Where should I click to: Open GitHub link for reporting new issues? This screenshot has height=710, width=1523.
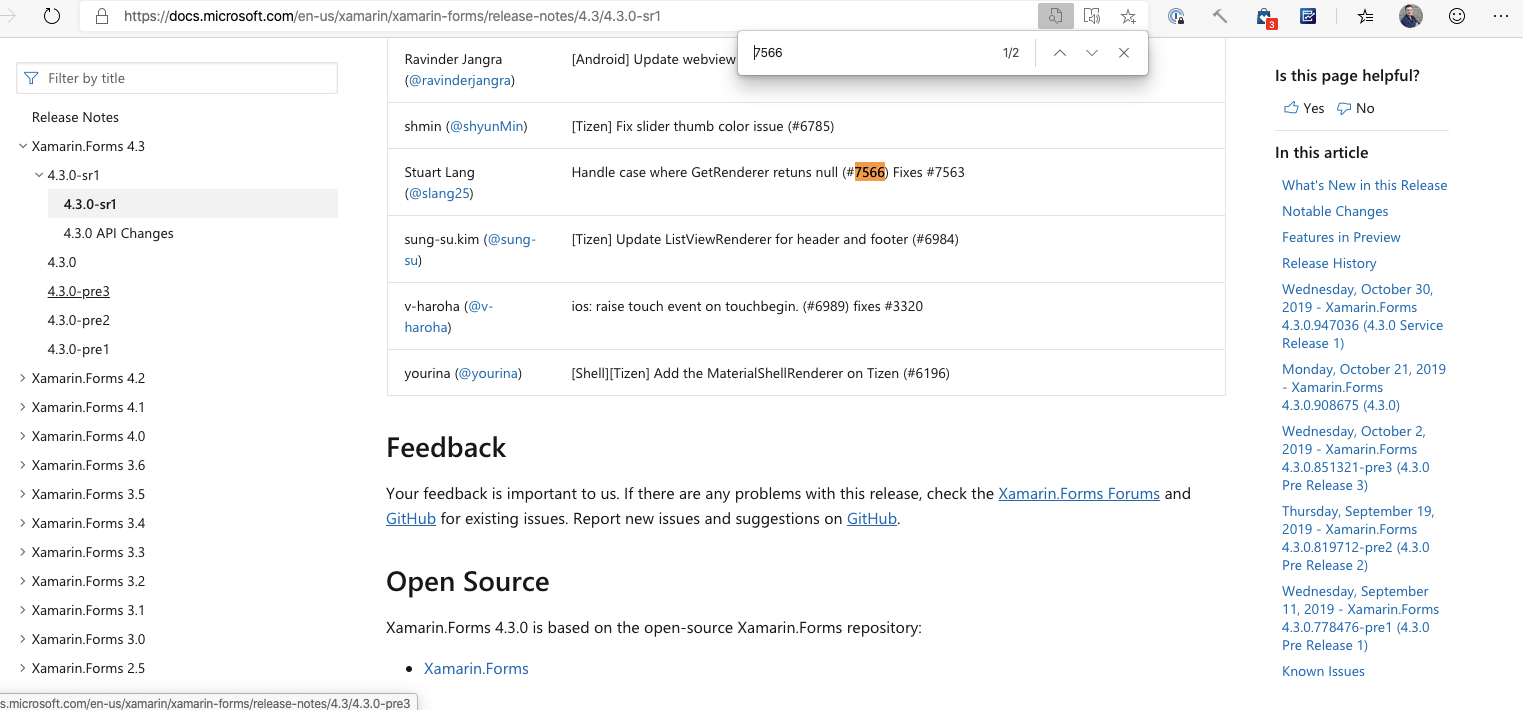tap(872, 519)
